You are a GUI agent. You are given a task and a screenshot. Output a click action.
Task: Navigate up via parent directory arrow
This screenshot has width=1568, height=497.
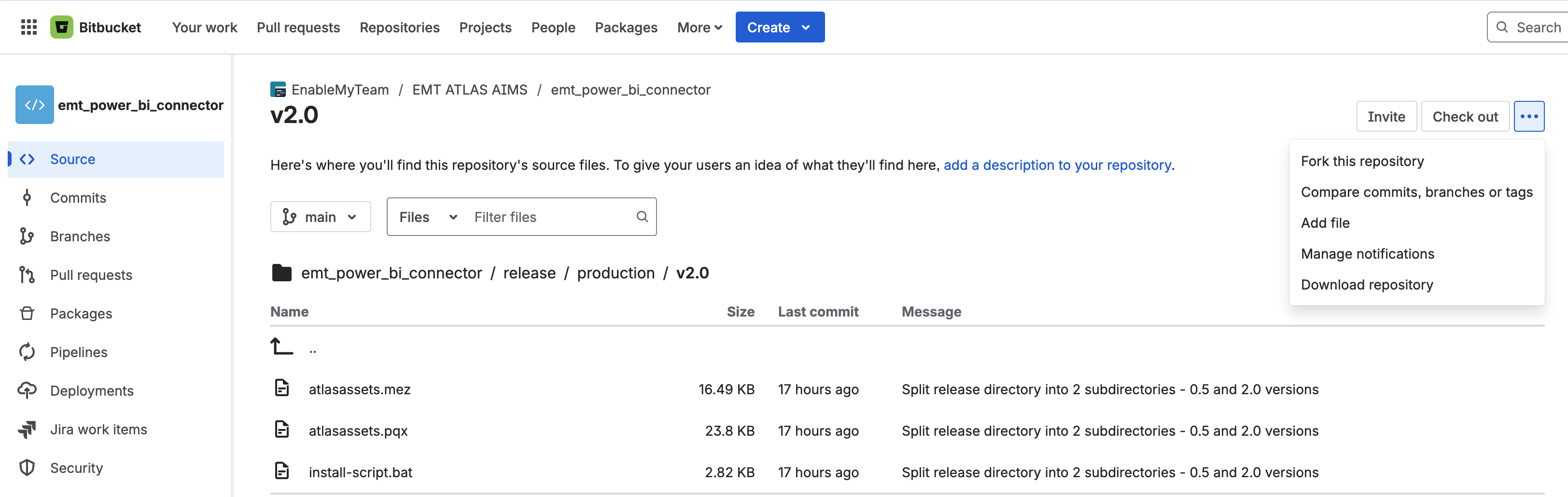[282, 347]
